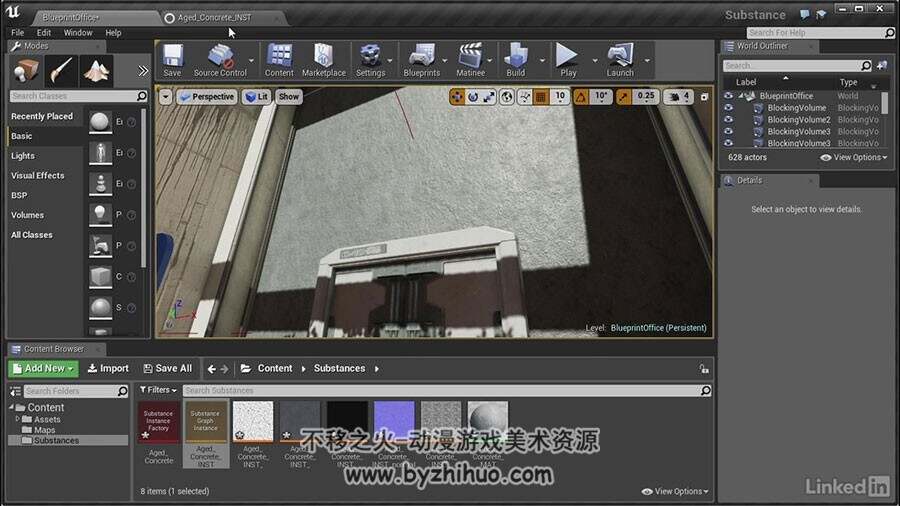Screen dimensions: 900x506
Task: Click the Save toolbar icon
Action: point(172,60)
